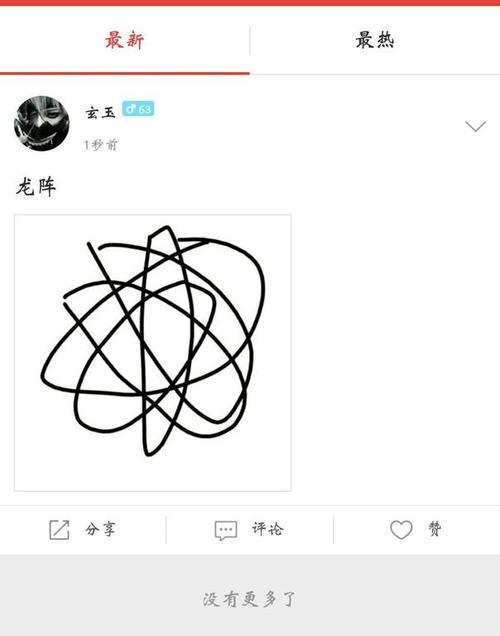This screenshot has height=636, width=500.
Task: Open the post text 龙阵
Action: 36,187
